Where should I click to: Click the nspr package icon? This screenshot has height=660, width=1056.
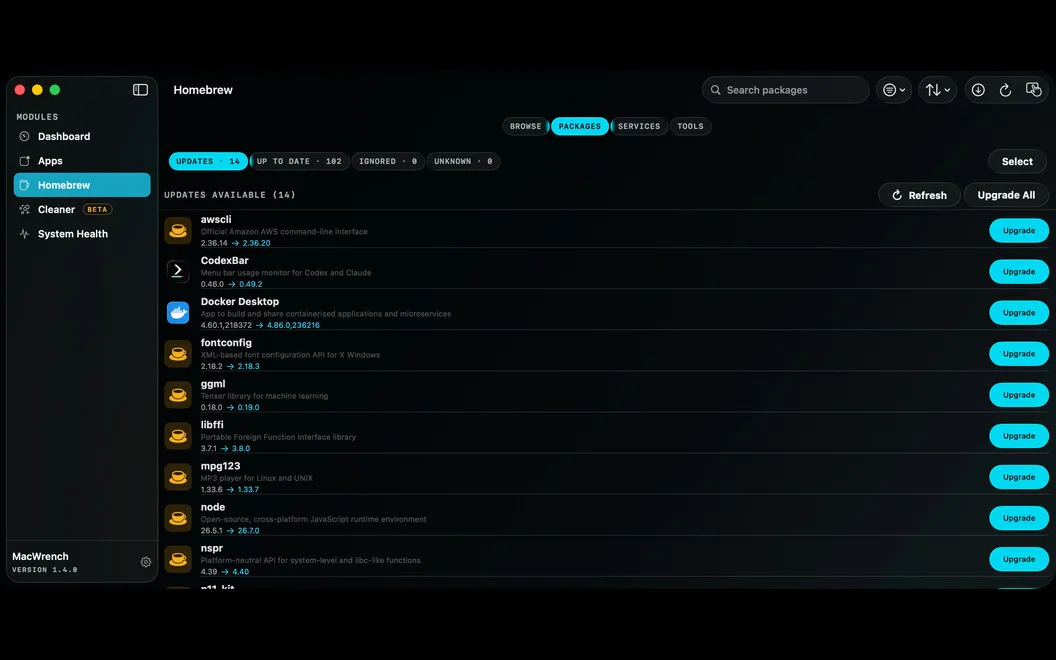click(178, 559)
